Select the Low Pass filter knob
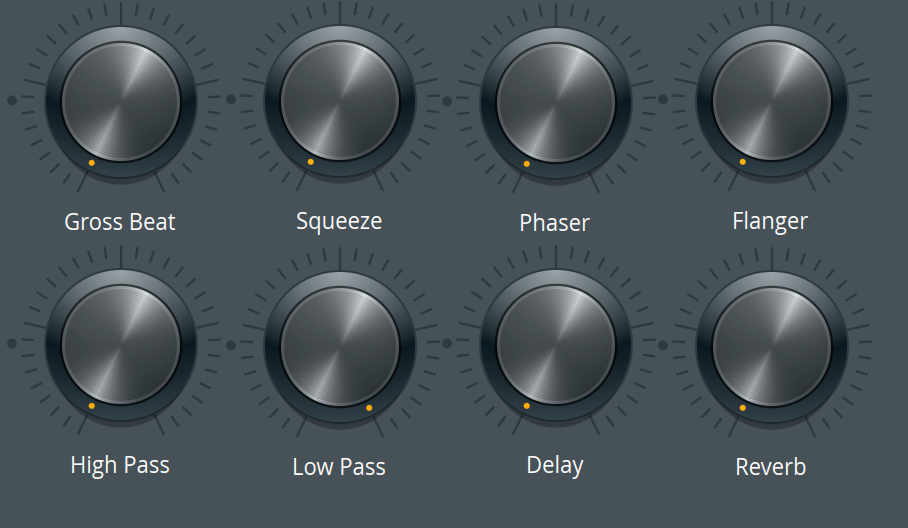Image resolution: width=908 pixels, height=528 pixels. (340, 347)
